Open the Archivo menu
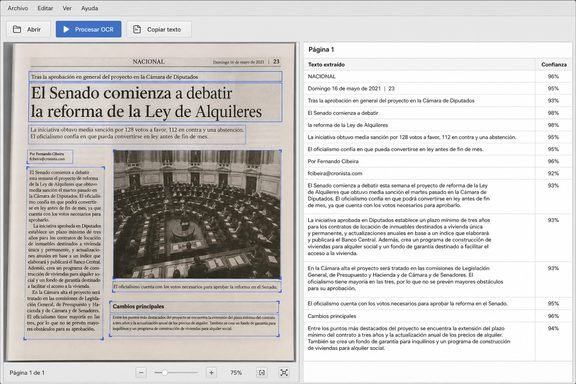Screen dimensions: 576x384 click(x=18, y=8)
